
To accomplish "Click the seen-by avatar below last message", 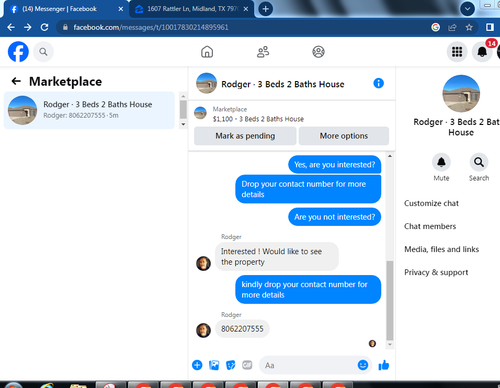I will pyautogui.click(x=372, y=343).
